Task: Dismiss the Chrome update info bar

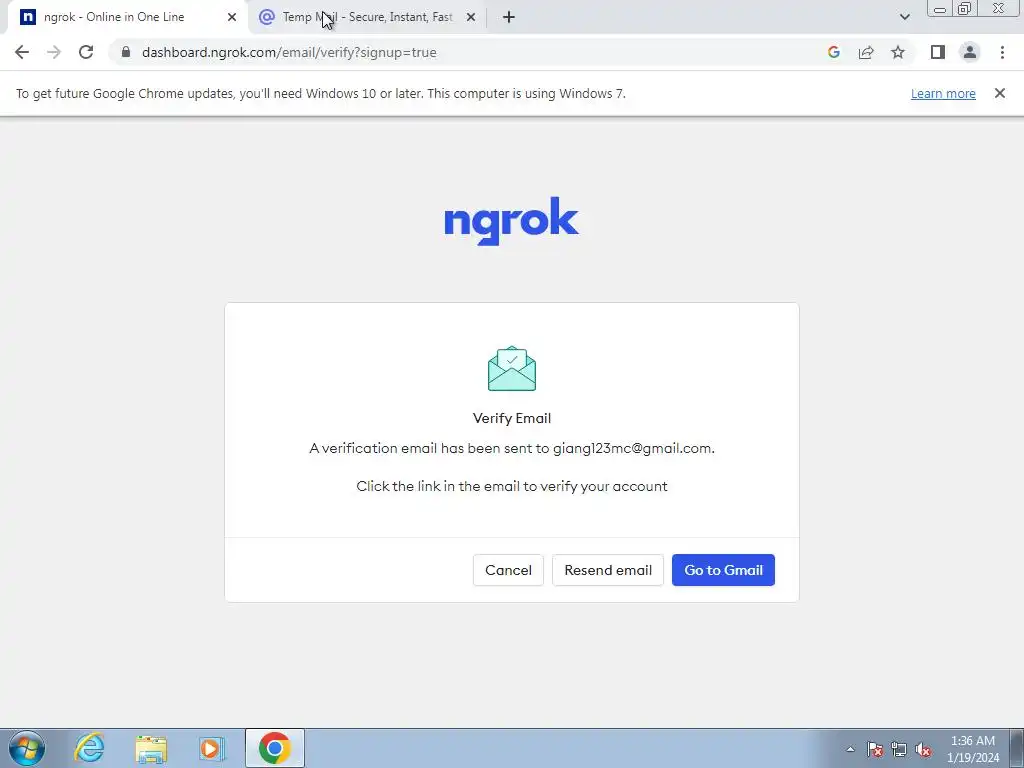Action: [999, 93]
